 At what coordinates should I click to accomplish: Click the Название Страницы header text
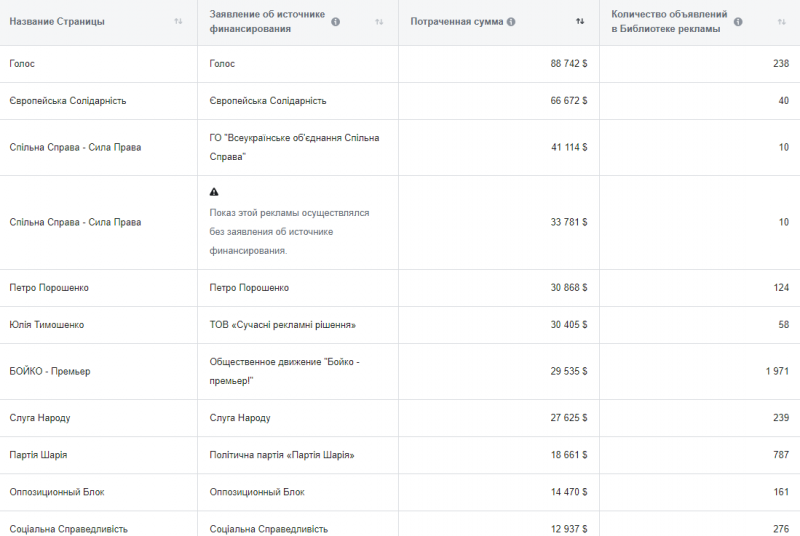57,22
